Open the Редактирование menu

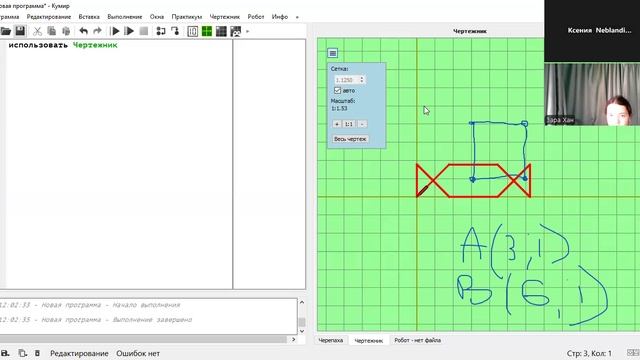coord(49,17)
